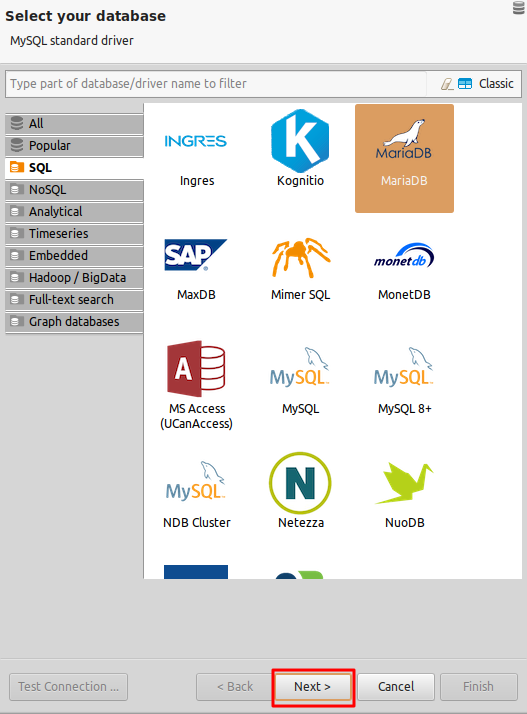Select the MS Access (UCanAccess) icon

tap(196, 368)
